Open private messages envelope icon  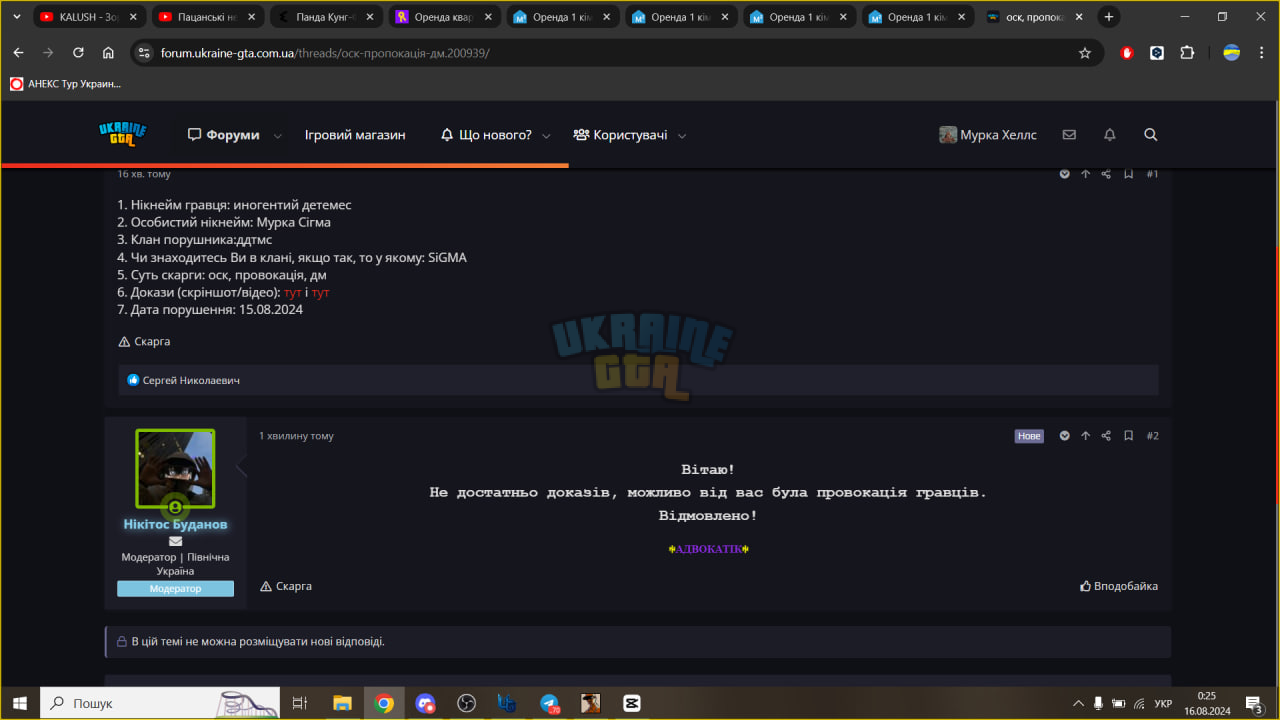tap(1069, 135)
